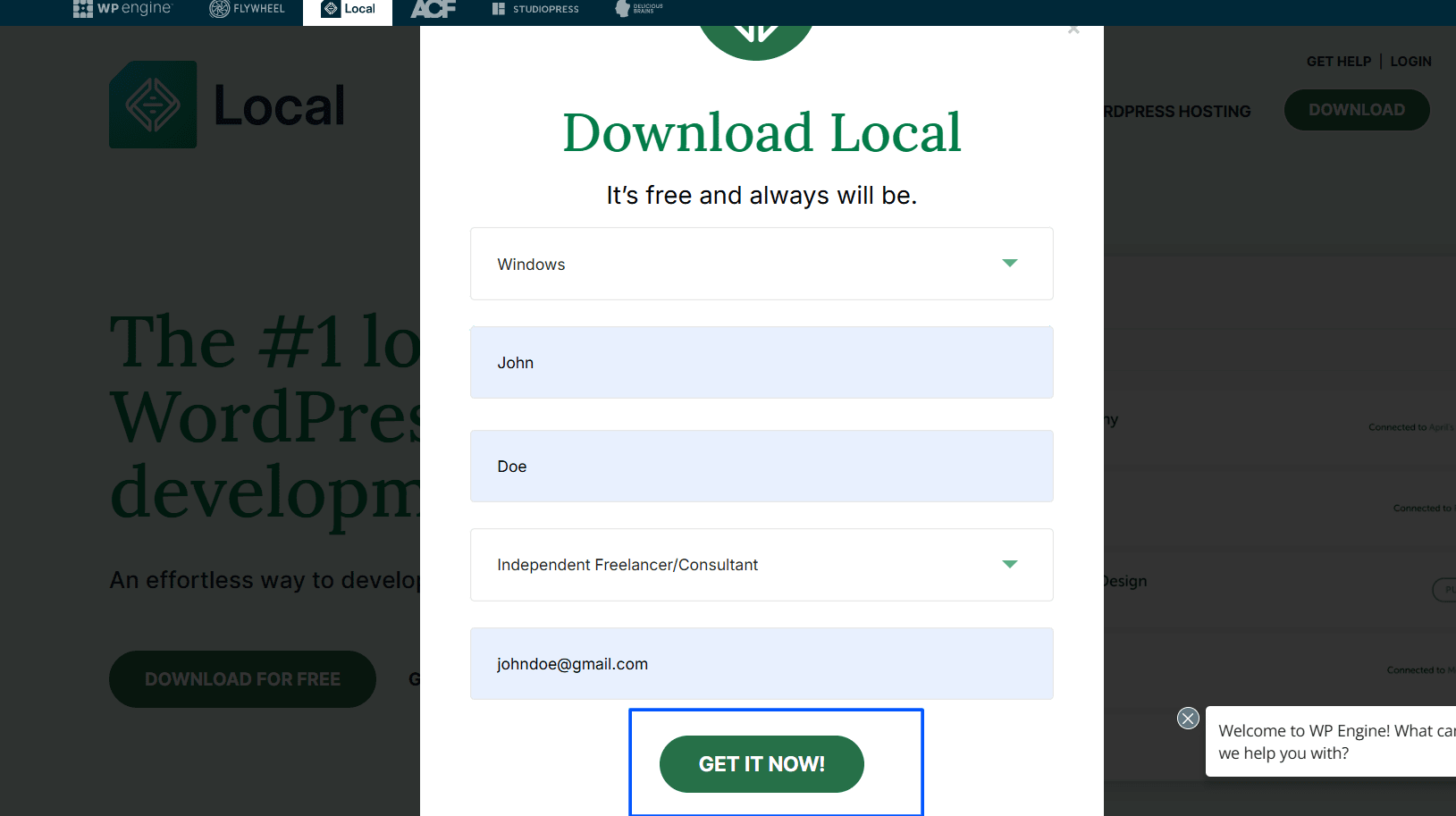
Task: Click the Local logo icon in header
Action: 153,105
